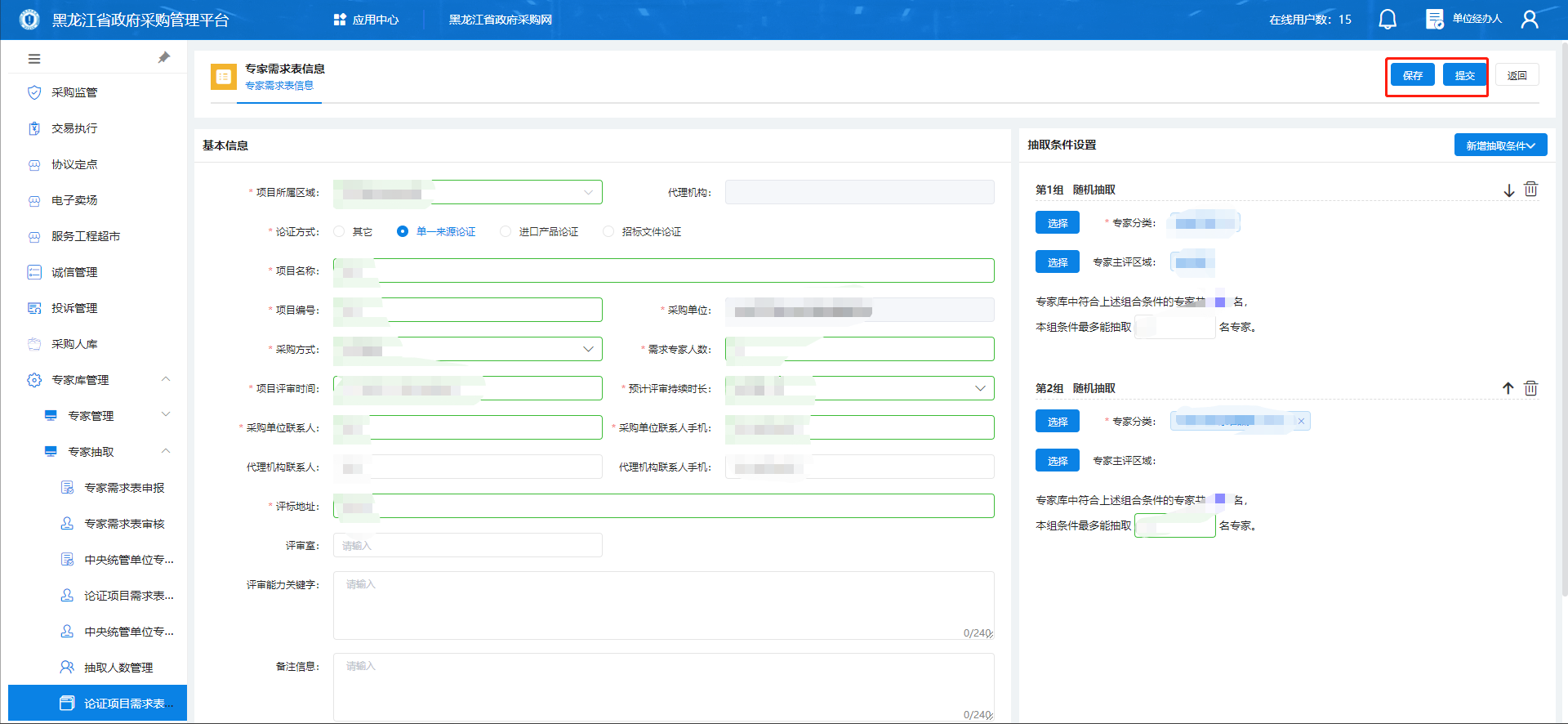Collapse the 专家抽取 submenu chevron

166,451
